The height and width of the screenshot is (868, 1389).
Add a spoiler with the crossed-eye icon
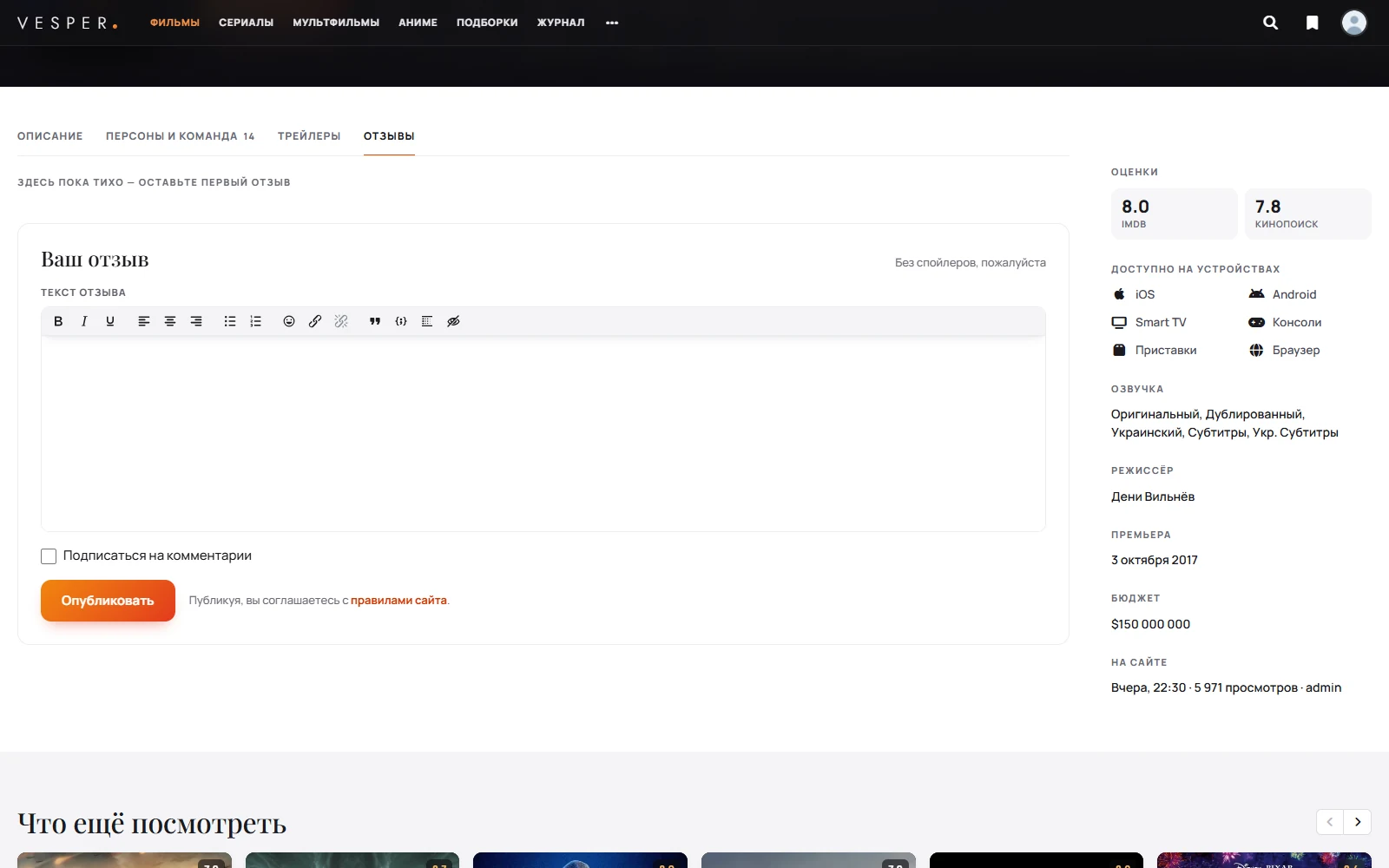click(x=453, y=321)
